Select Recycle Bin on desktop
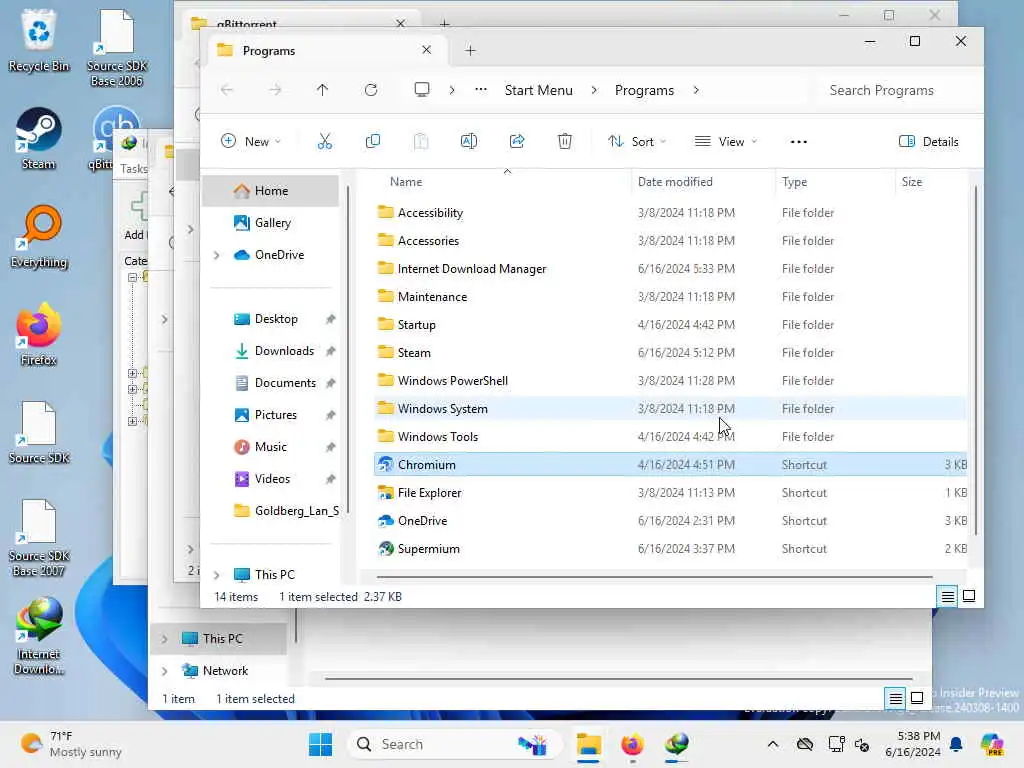 coord(39,40)
